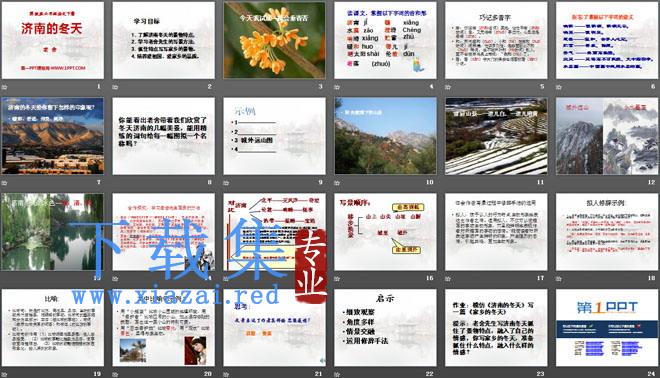The width and height of the screenshot is (660, 378).
Task: Select the 学习目标 slide thumbnail
Action: (x=163, y=40)
